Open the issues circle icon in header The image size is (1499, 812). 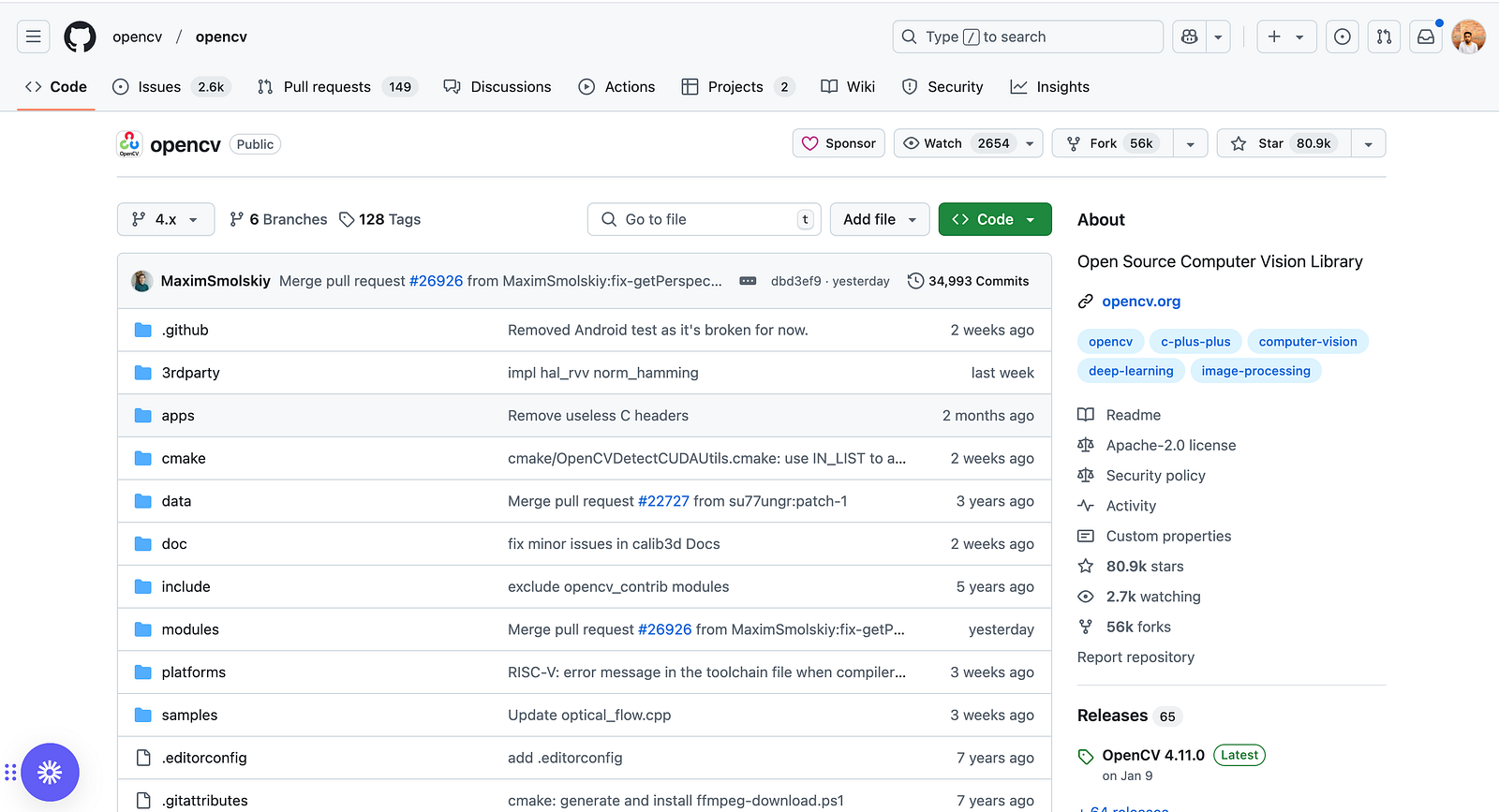[1343, 37]
